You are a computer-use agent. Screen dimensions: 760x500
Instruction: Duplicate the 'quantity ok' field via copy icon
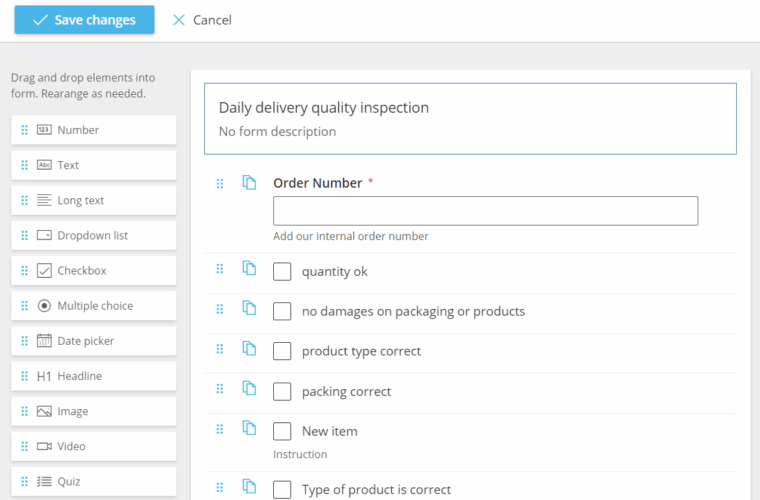pos(249,268)
